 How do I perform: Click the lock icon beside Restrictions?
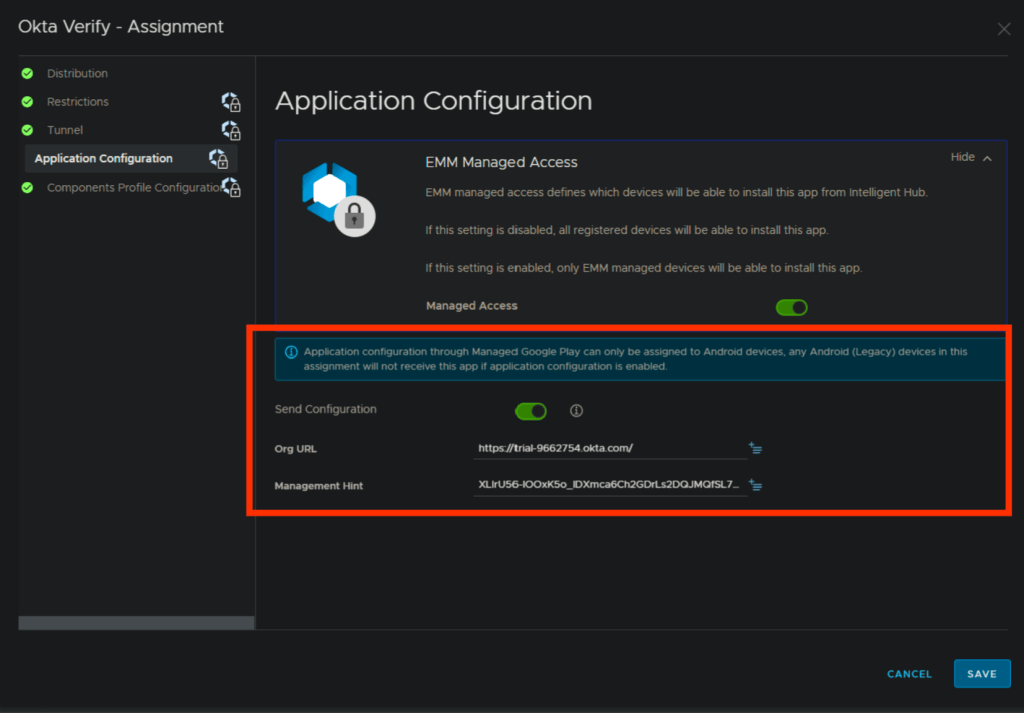point(231,102)
